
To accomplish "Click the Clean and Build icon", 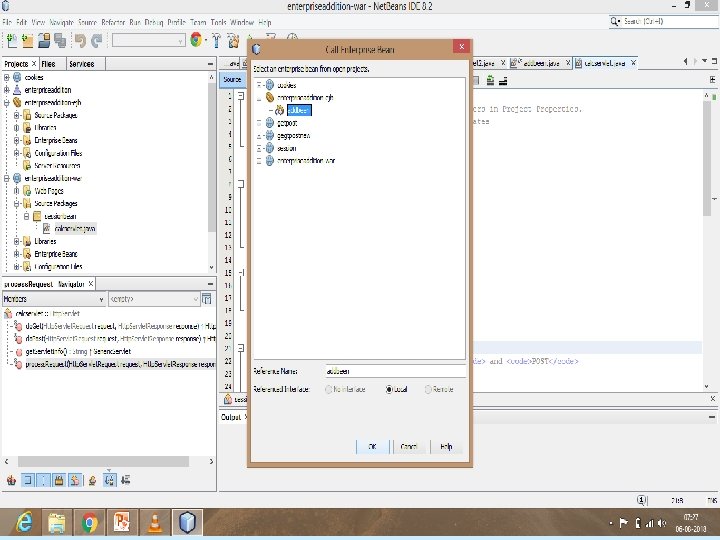I will [x=233, y=40].
